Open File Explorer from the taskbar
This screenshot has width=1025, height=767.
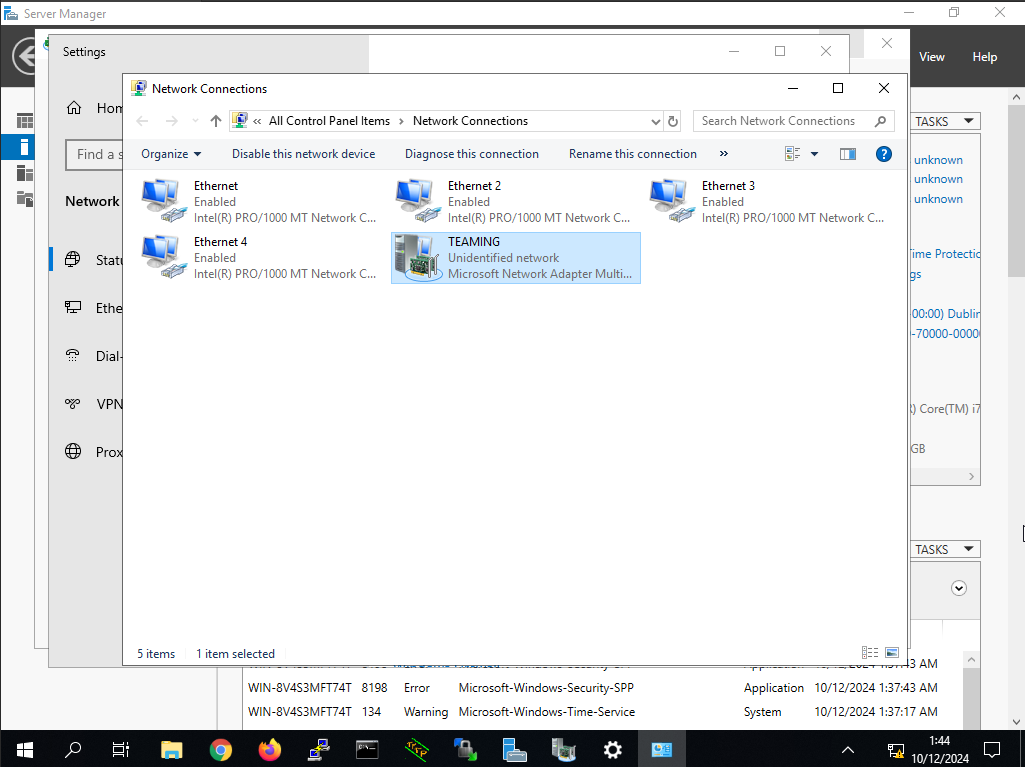tap(172, 749)
